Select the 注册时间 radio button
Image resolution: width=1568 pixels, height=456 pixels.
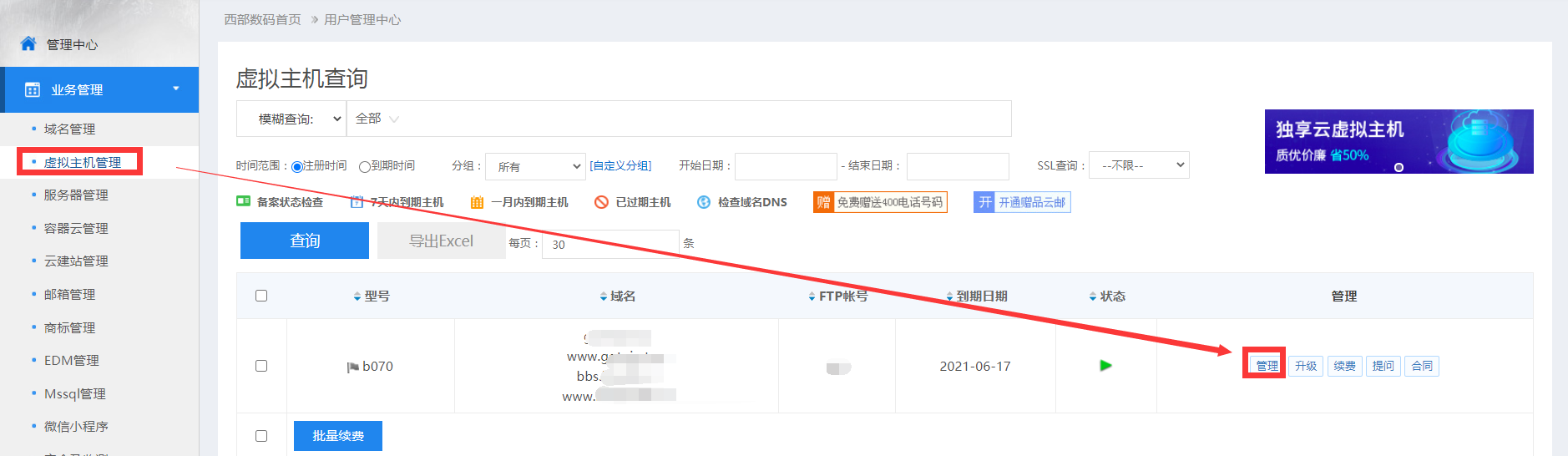click(x=297, y=167)
